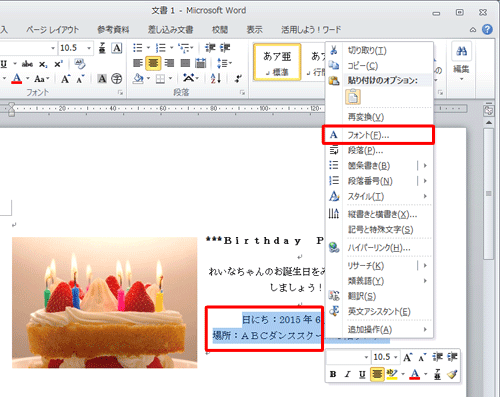Select 段落(P)... in context menu
Image resolution: width=500 pixels, height=397 pixels.
[x=379, y=150]
